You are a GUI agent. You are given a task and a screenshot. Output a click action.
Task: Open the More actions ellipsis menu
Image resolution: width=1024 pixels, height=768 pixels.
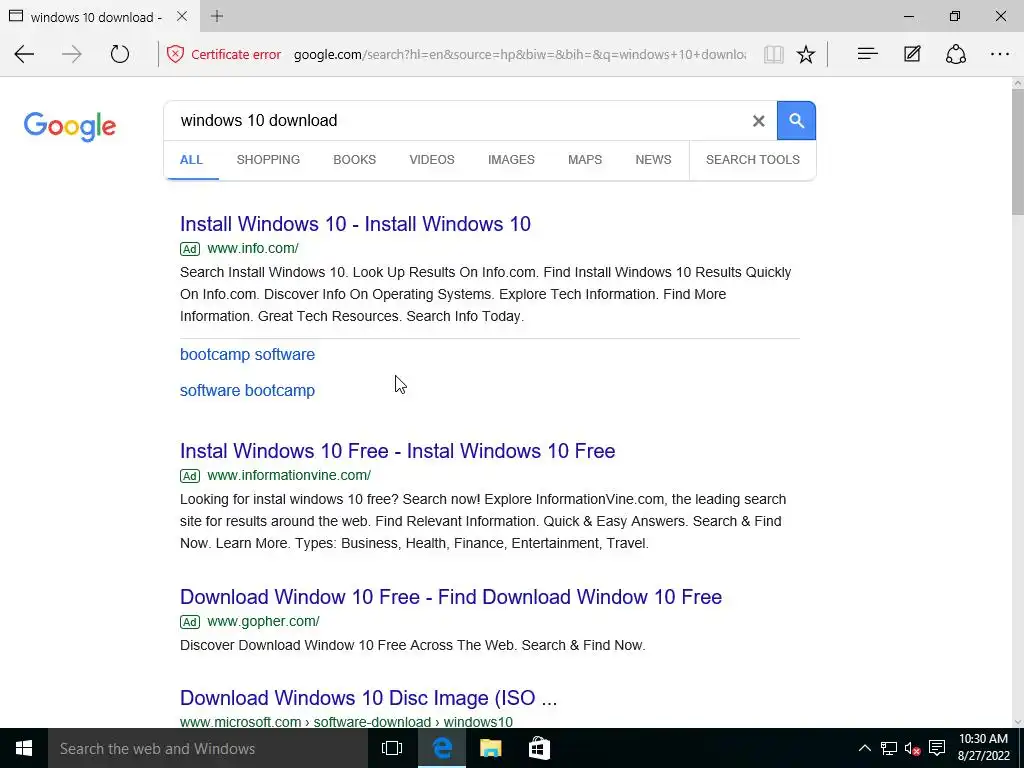click(1000, 54)
